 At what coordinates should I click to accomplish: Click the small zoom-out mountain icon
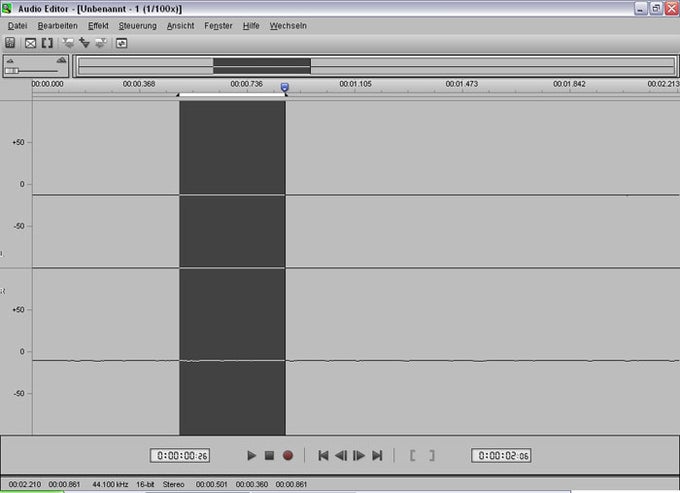pyautogui.click(x=10, y=61)
